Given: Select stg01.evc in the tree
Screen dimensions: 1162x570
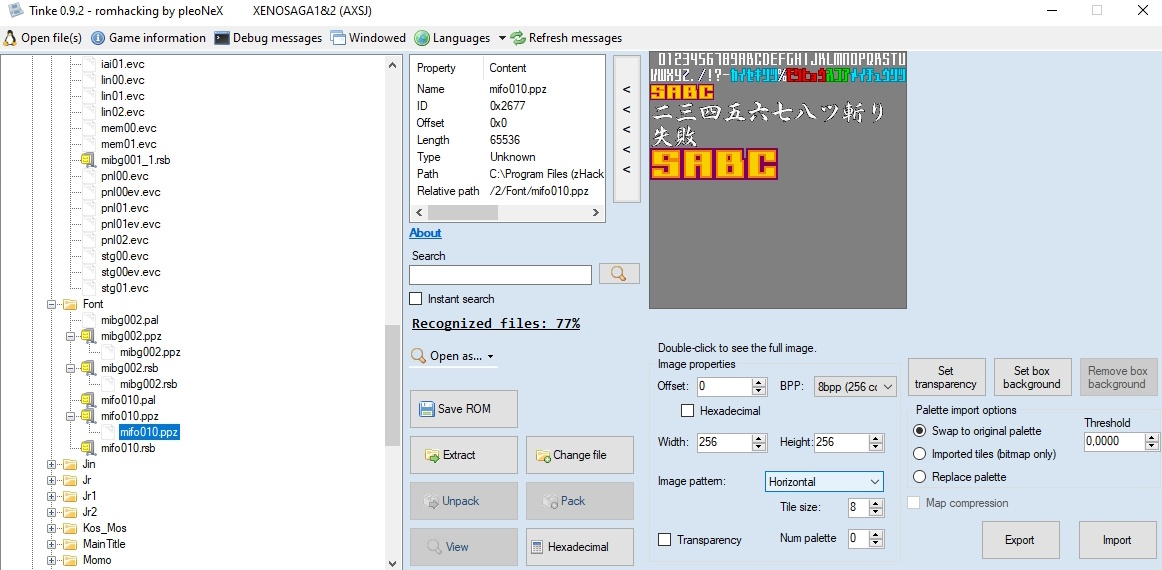Looking at the screenshot, I should click(x=124, y=288).
